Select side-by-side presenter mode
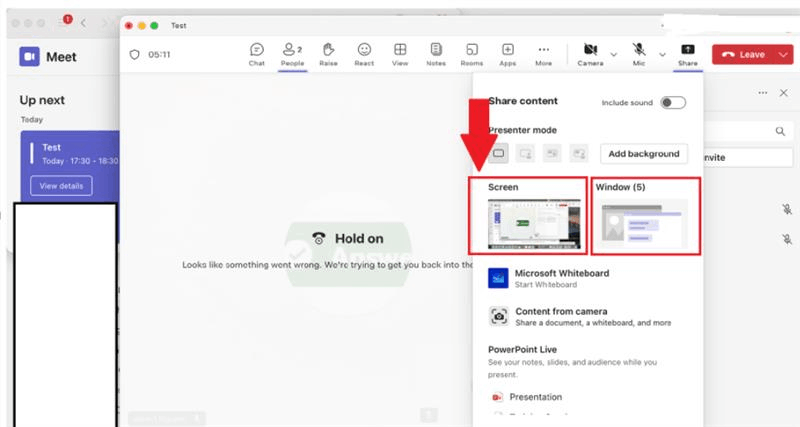This screenshot has width=800, height=427. point(552,153)
